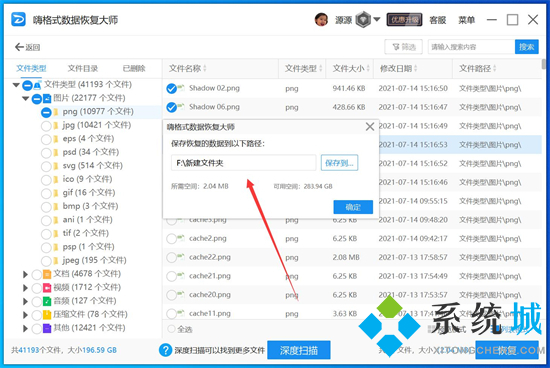This screenshot has width=550, height=368.
Task: Toggle checkbox for png folder
Action: pyautogui.click(x=46, y=113)
